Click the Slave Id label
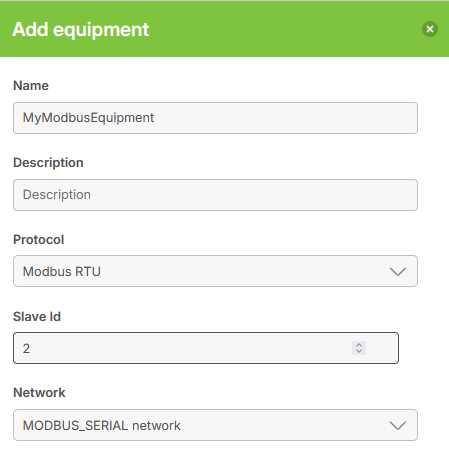The width and height of the screenshot is (449, 450). click(x=37, y=317)
